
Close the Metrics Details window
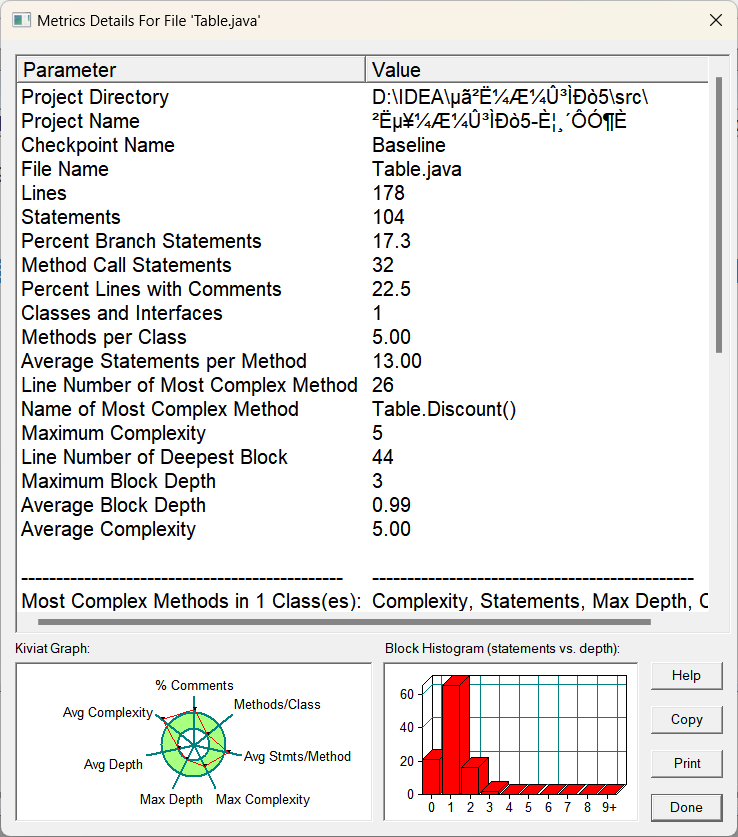[716, 20]
